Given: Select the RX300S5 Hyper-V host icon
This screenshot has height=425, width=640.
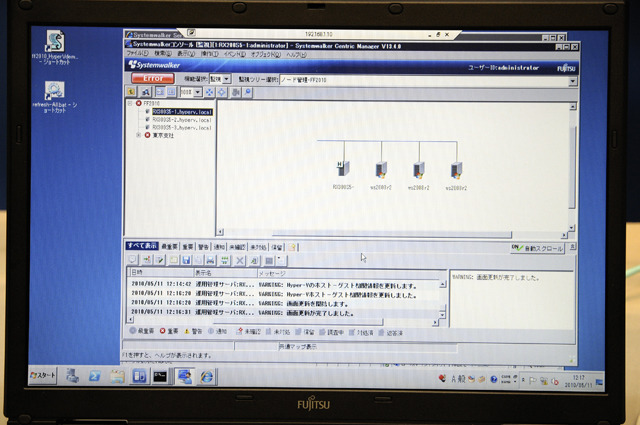Looking at the screenshot, I should pyautogui.click(x=343, y=168).
